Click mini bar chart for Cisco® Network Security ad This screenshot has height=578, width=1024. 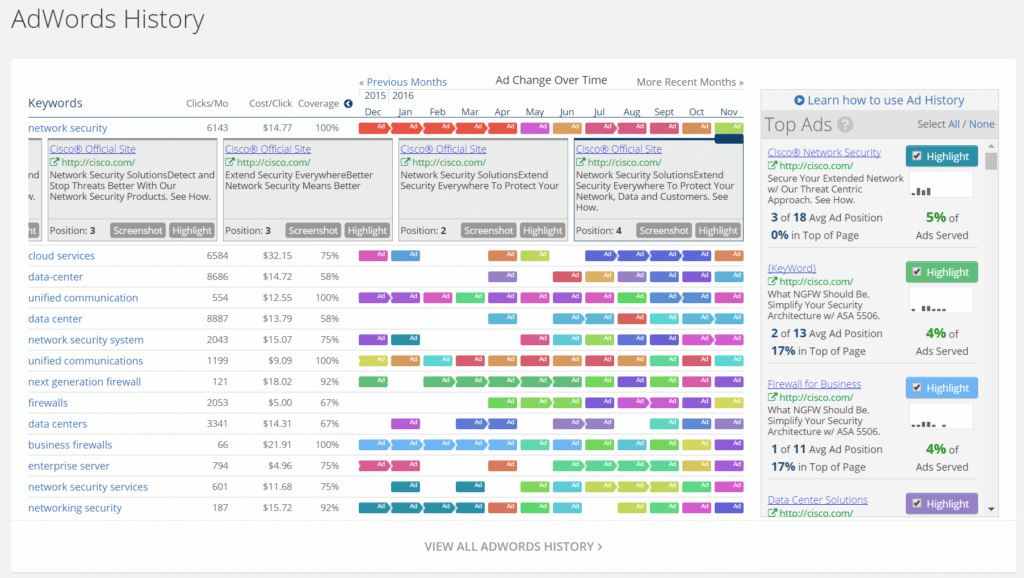click(941, 185)
